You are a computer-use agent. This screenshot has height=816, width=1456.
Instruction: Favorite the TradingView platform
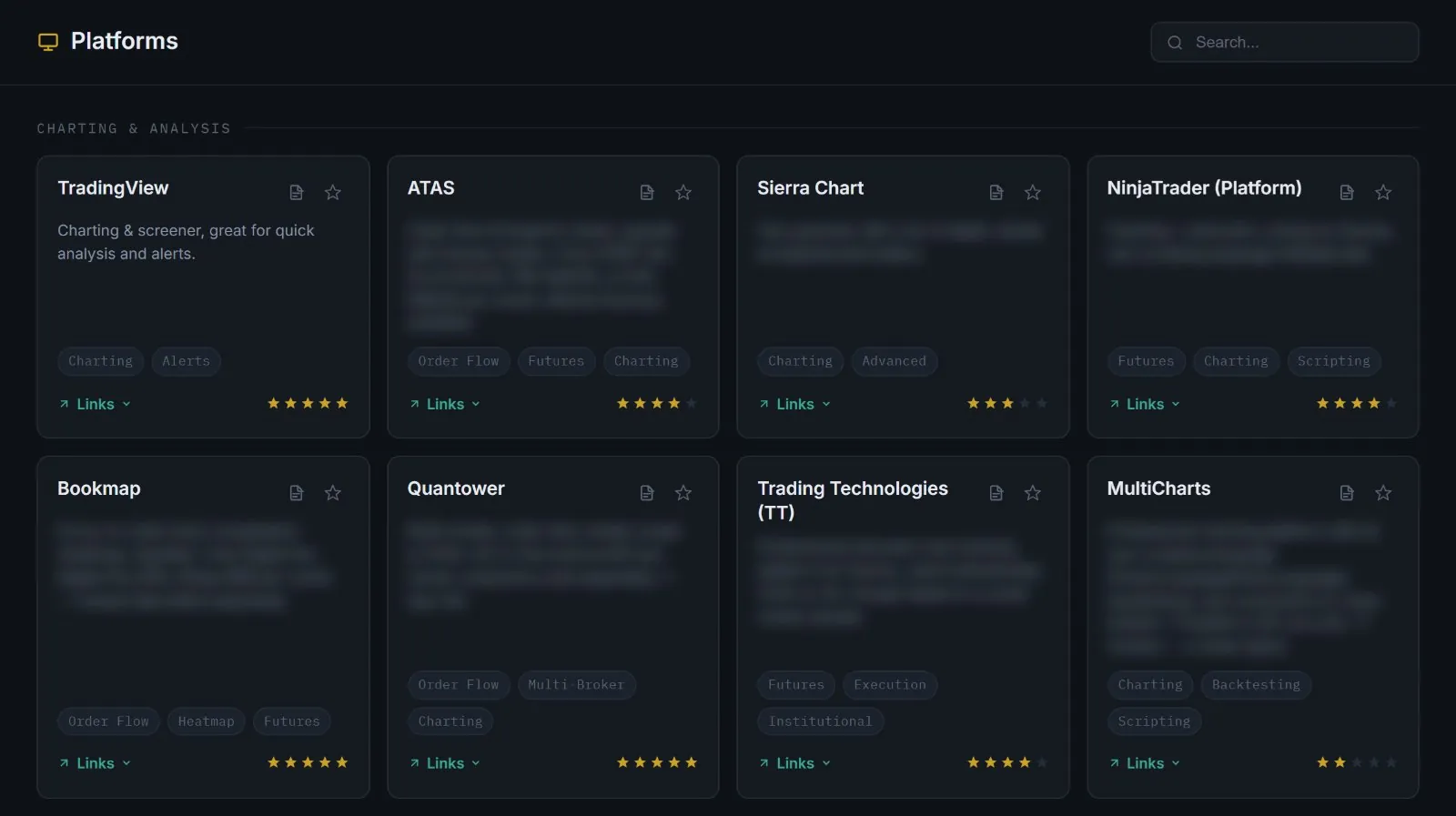coord(333,192)
